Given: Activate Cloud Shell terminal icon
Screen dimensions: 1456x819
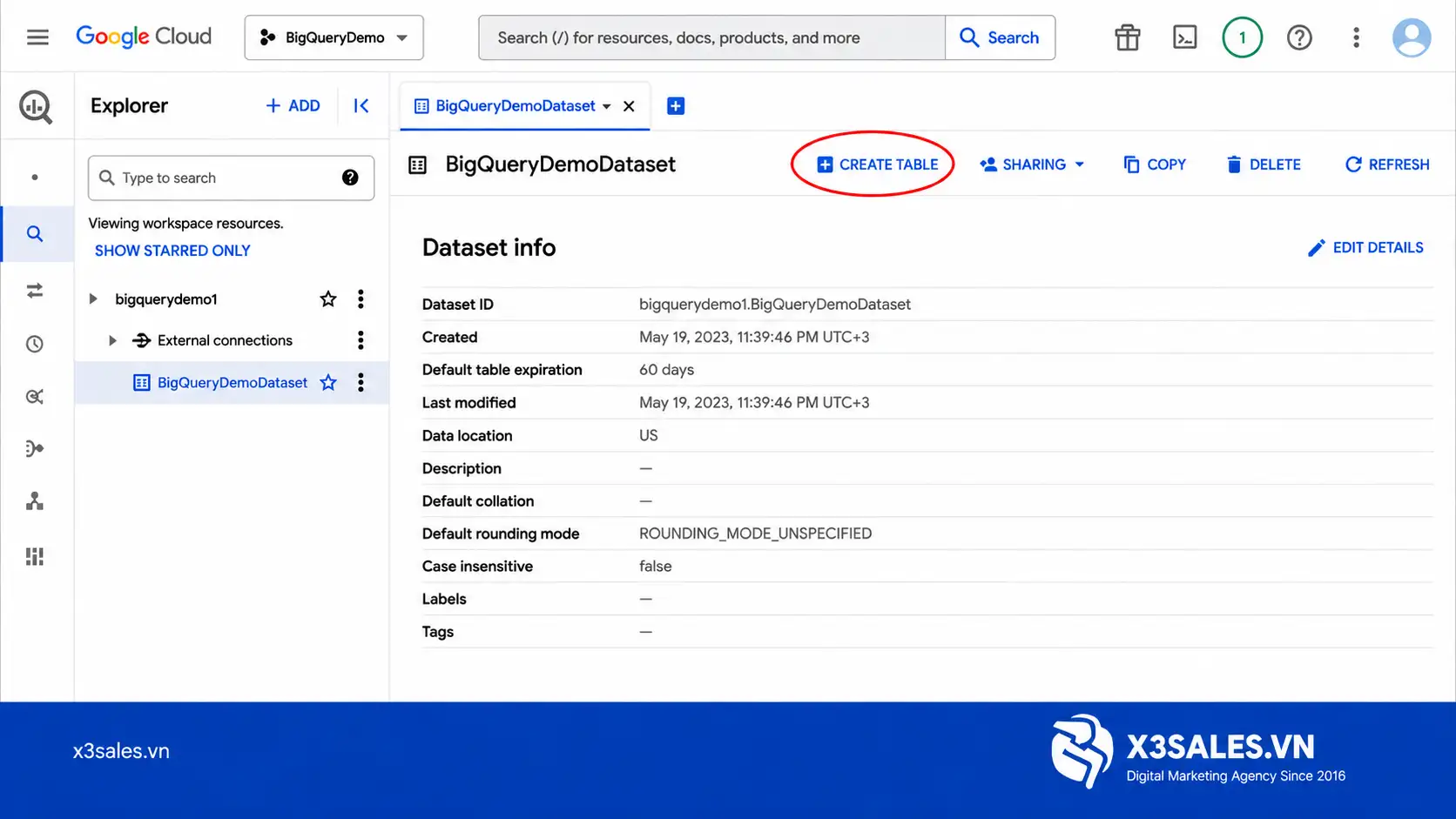Looking at the screenshot, I should pos(1185,37).
